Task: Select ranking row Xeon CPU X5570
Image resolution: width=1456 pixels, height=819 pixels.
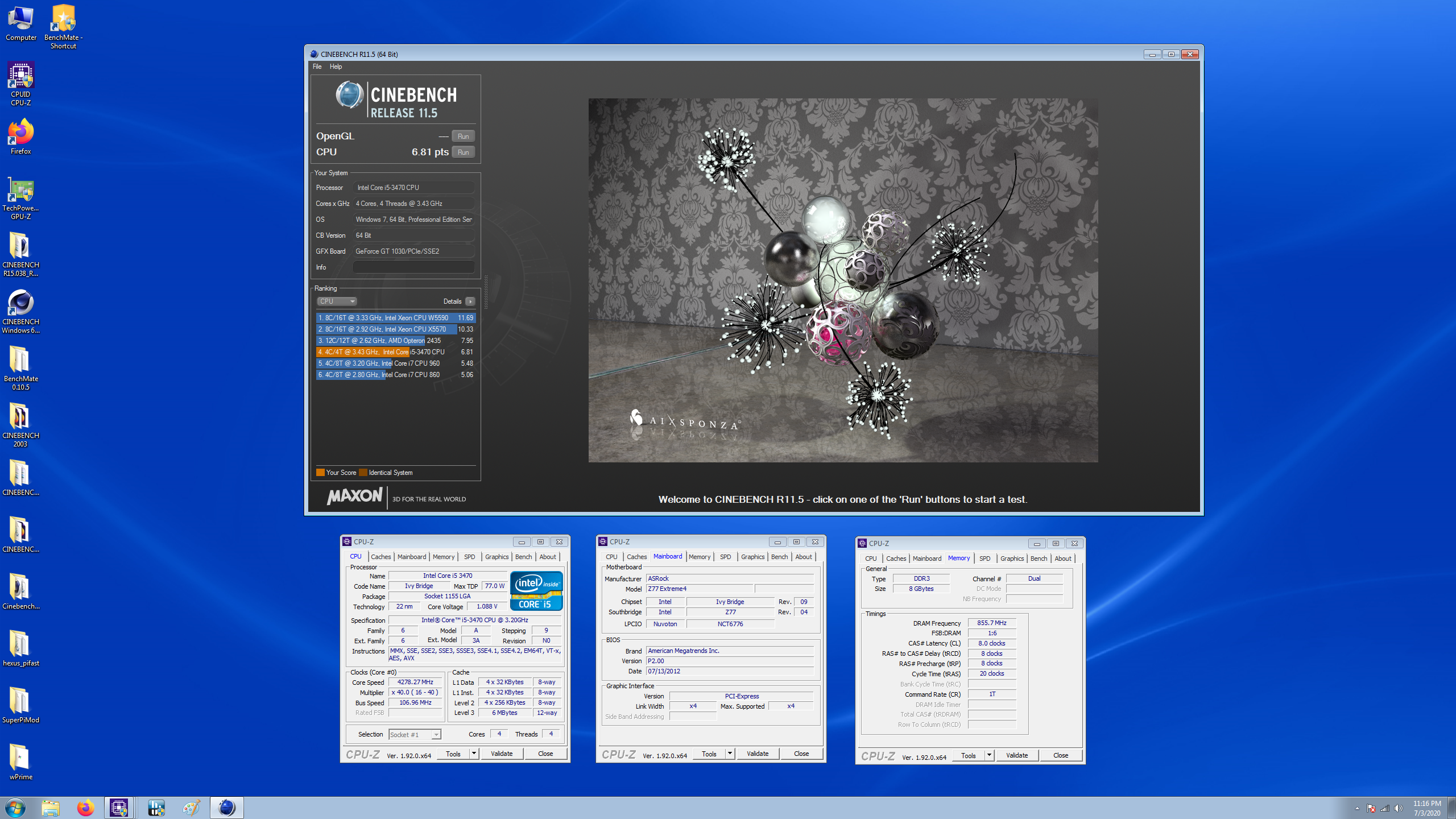Action: point(396,329)
